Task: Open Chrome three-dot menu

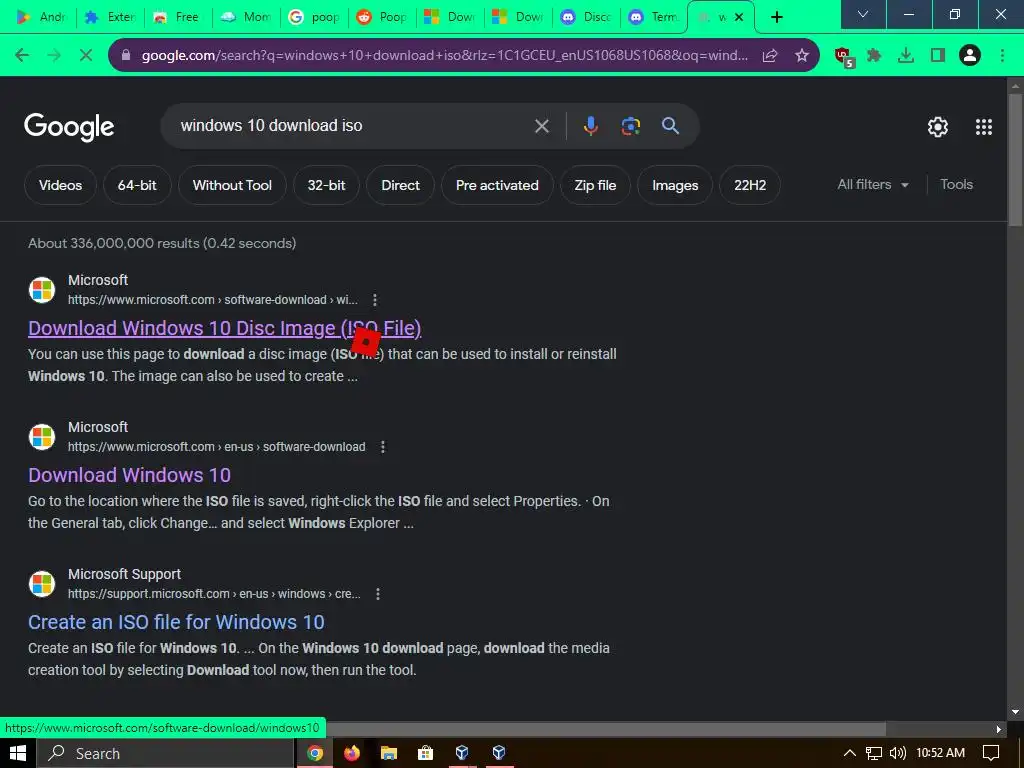Action: click(x=1002, y=56)
